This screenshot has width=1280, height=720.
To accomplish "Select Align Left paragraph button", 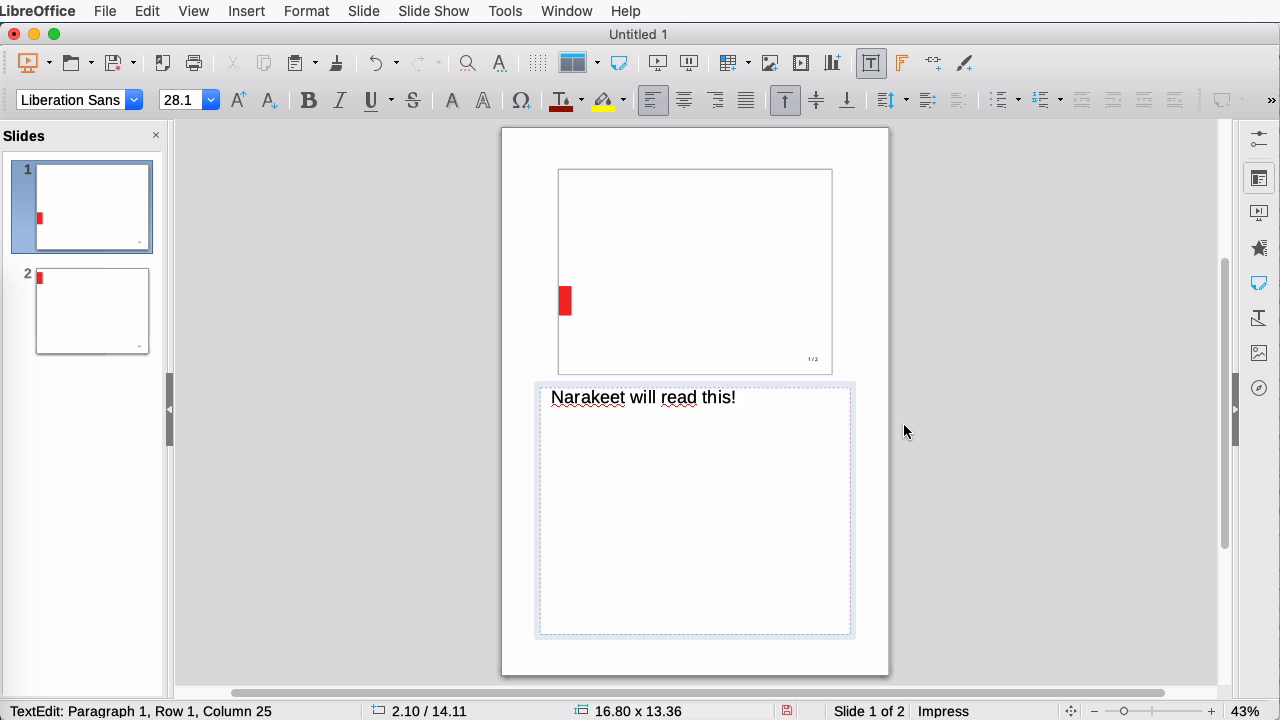I will (653, 100).
